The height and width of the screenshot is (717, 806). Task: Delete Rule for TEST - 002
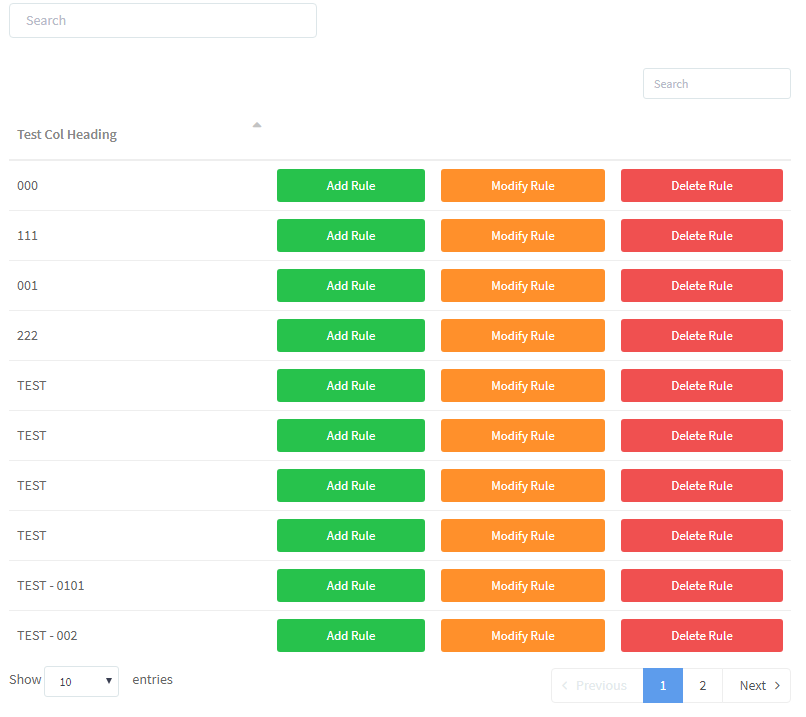point(702,635)
